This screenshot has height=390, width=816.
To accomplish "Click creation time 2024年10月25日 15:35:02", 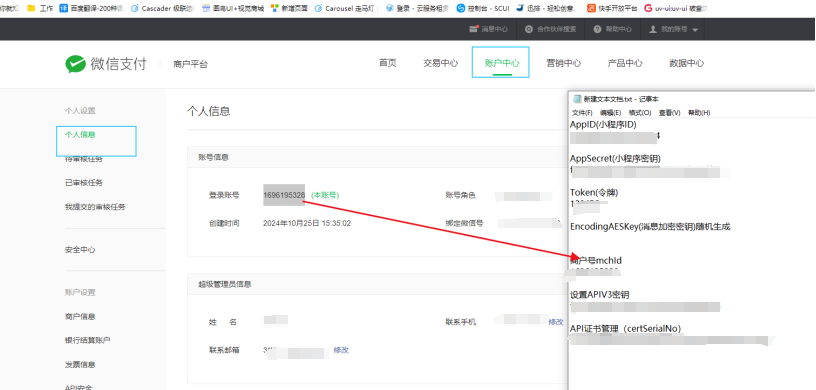I will (307, 223).
